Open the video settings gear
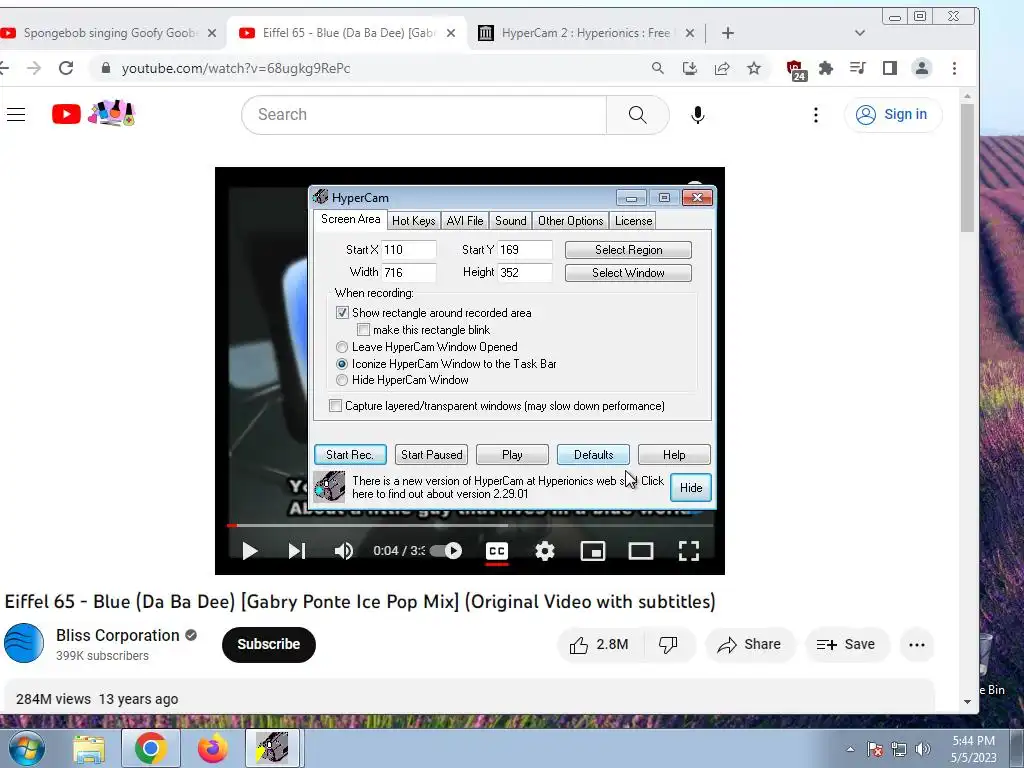The image size is (1024, 768). point(545,551)
